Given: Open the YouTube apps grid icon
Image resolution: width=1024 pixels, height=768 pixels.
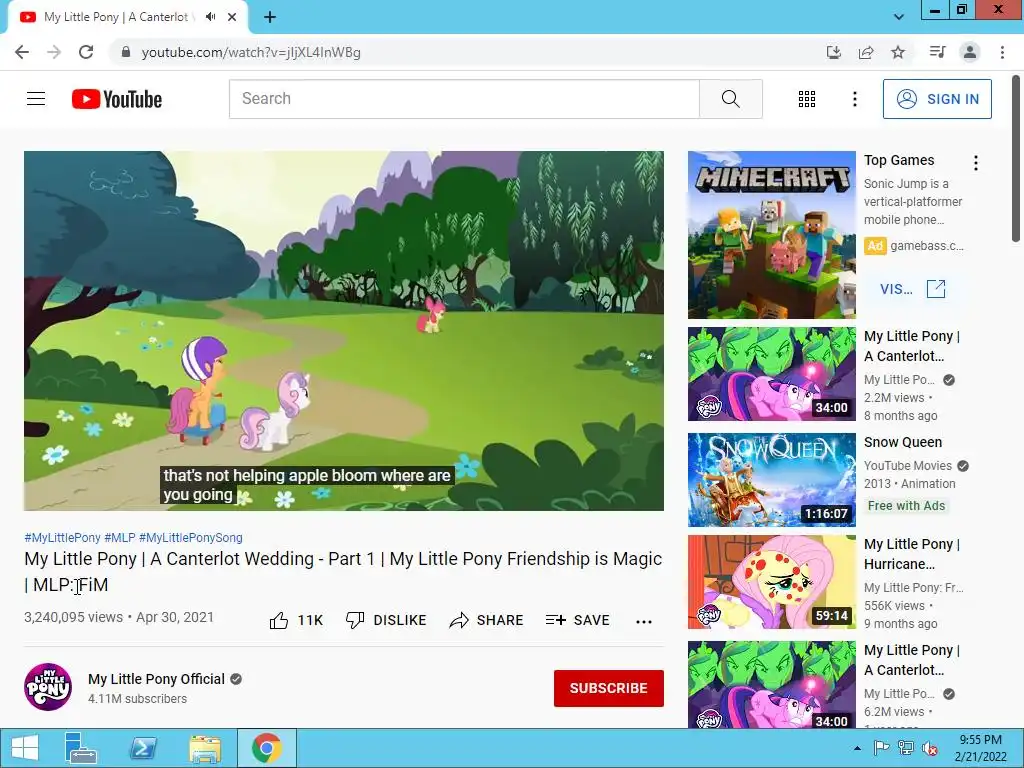Looking at the screenshot, I should tap(807, 99).
